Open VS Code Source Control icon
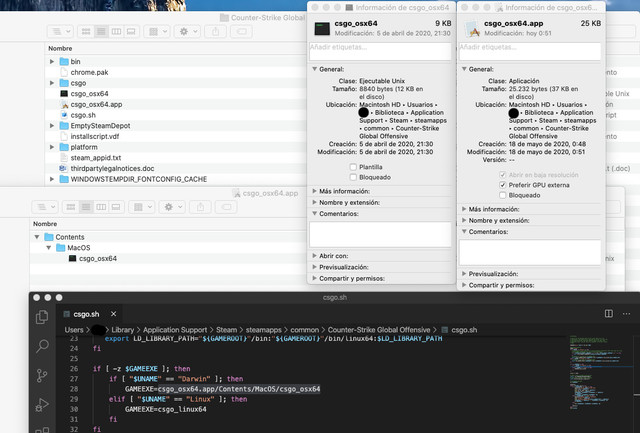Viewport: 640px width, 433px height. pyautogui.click(x=42, y=375)
